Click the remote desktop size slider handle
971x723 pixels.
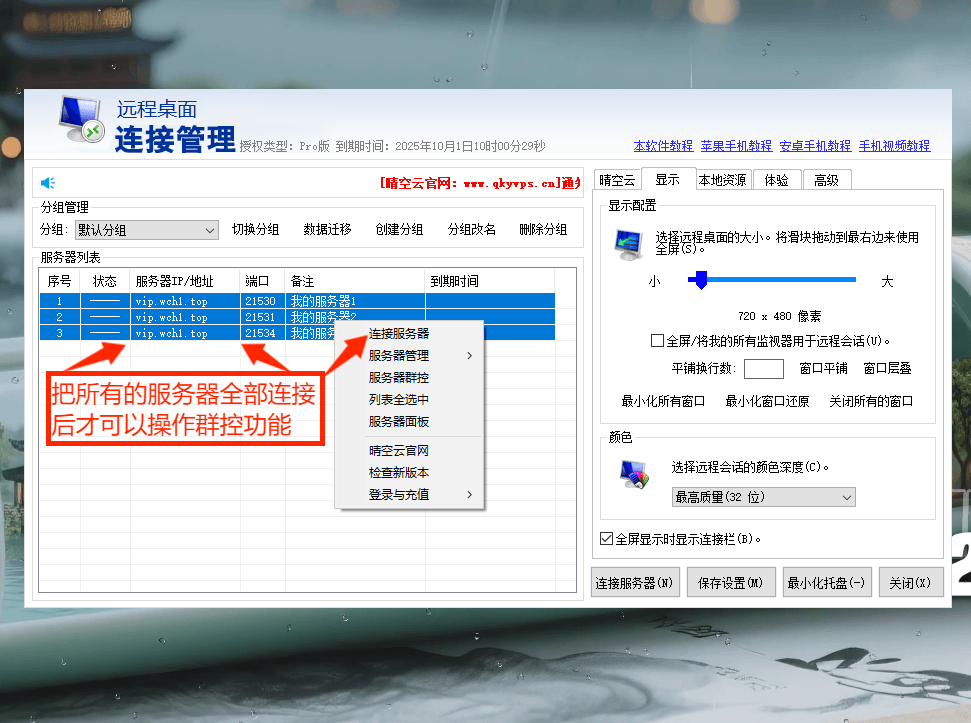[701, 280]
